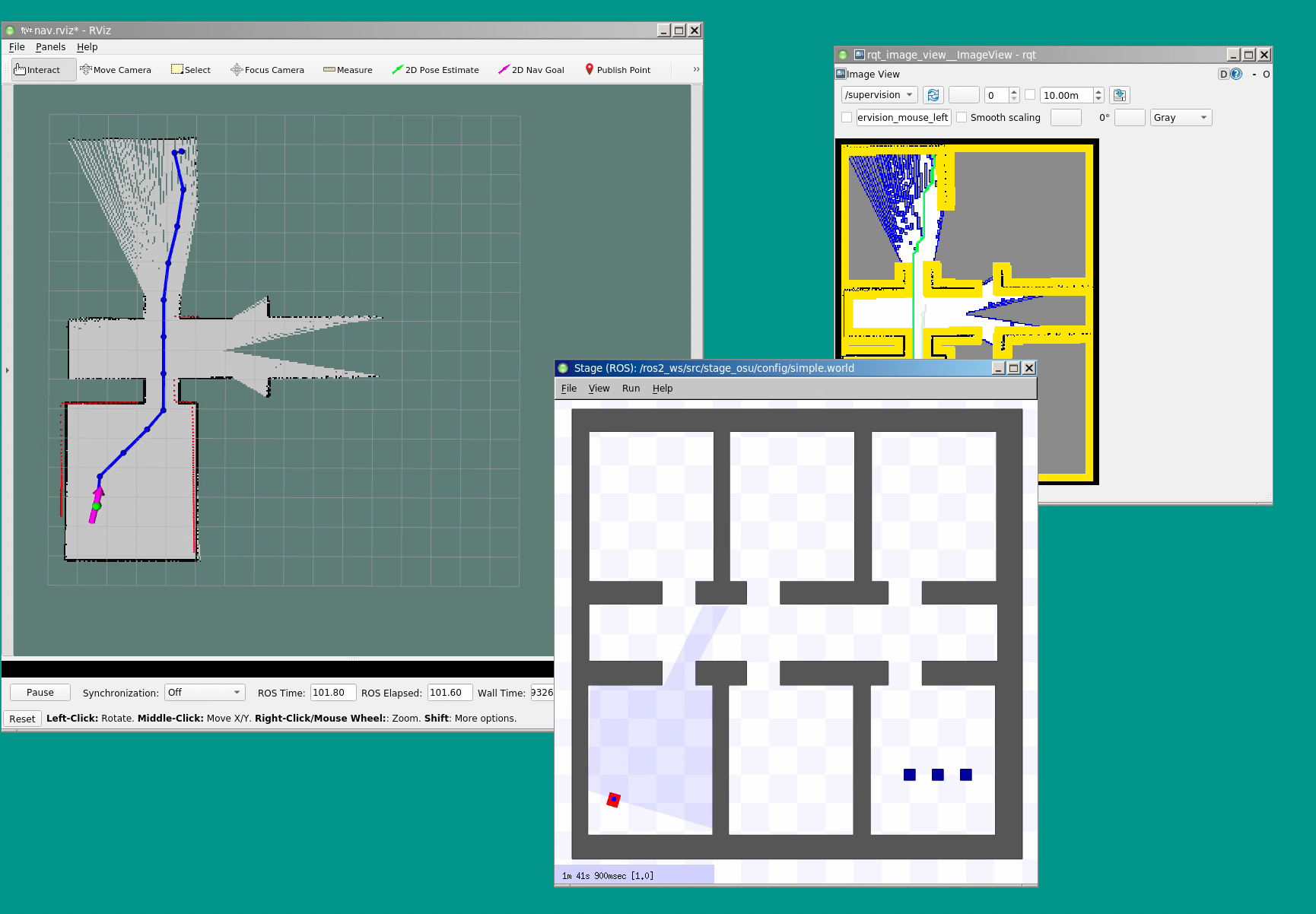Pick the Measure tool

click(x=348, y=70)
